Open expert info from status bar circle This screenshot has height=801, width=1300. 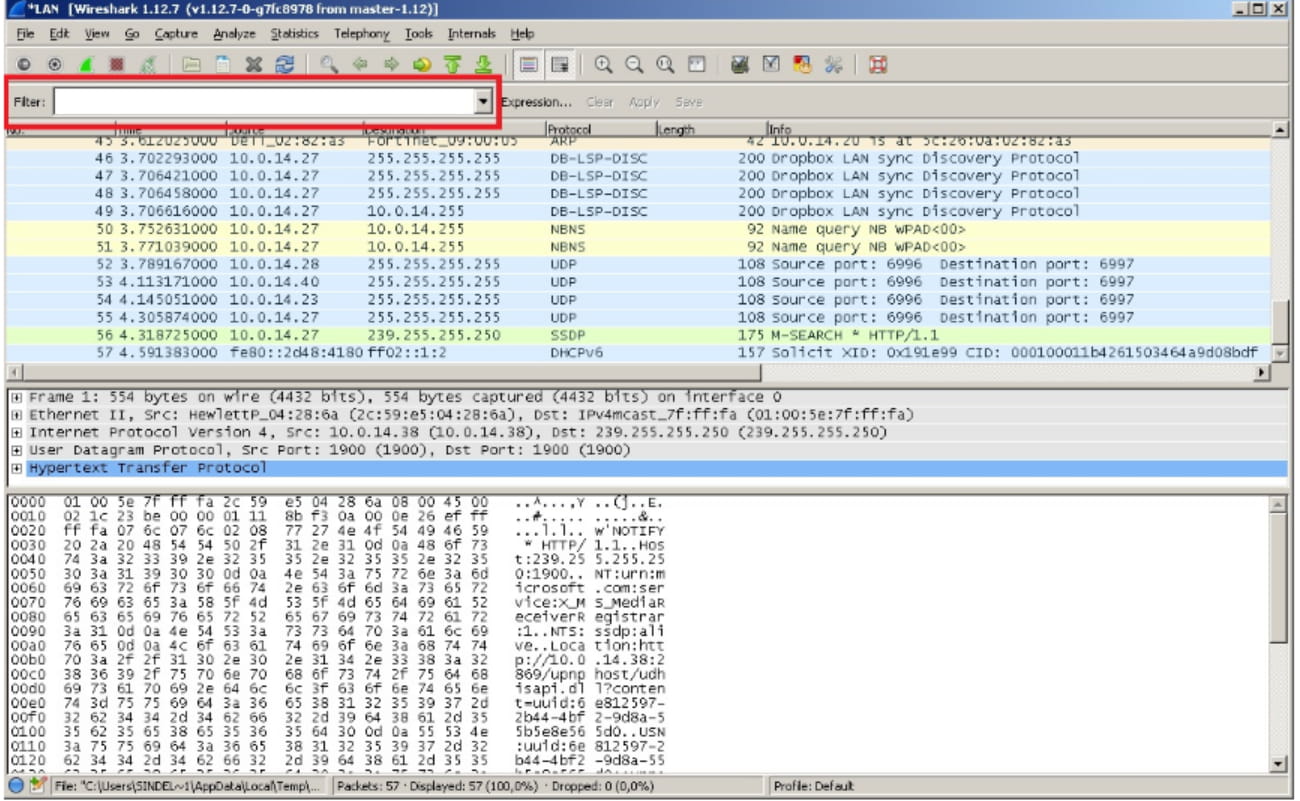[14, 786]
